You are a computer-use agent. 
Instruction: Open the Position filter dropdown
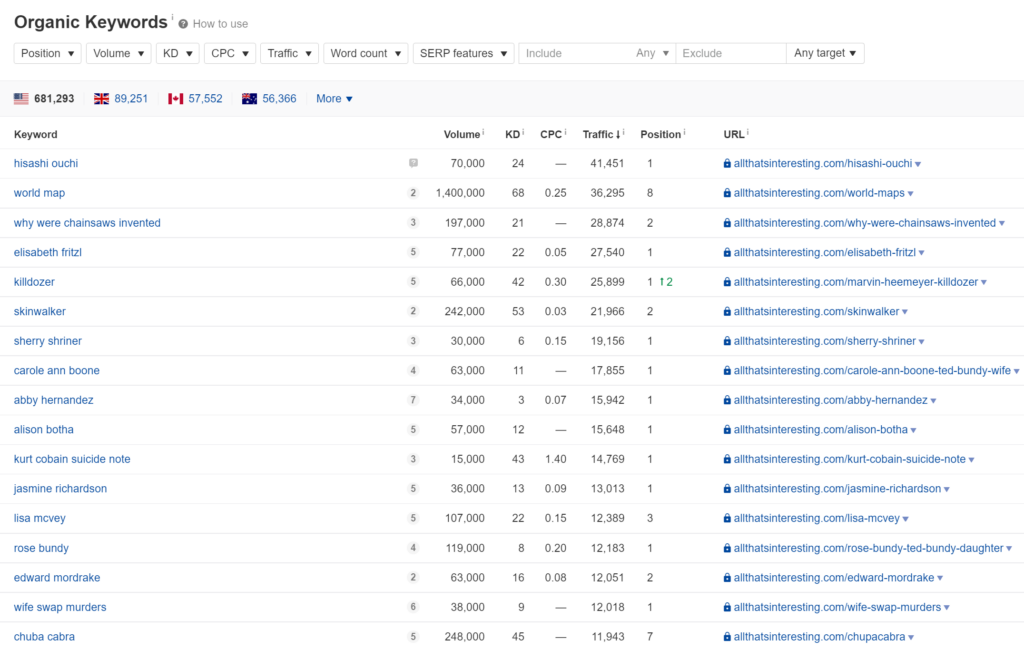tap(48, 53)
